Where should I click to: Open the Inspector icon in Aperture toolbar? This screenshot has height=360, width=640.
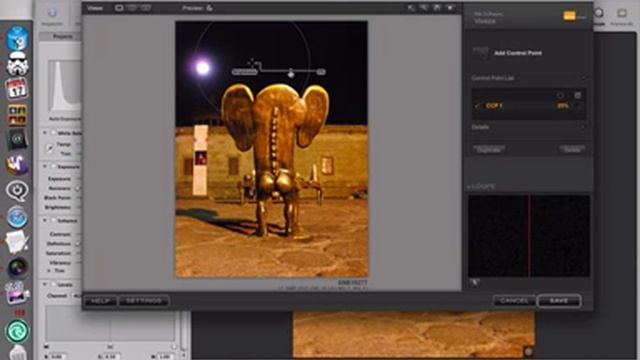click(x=52, y=13)
